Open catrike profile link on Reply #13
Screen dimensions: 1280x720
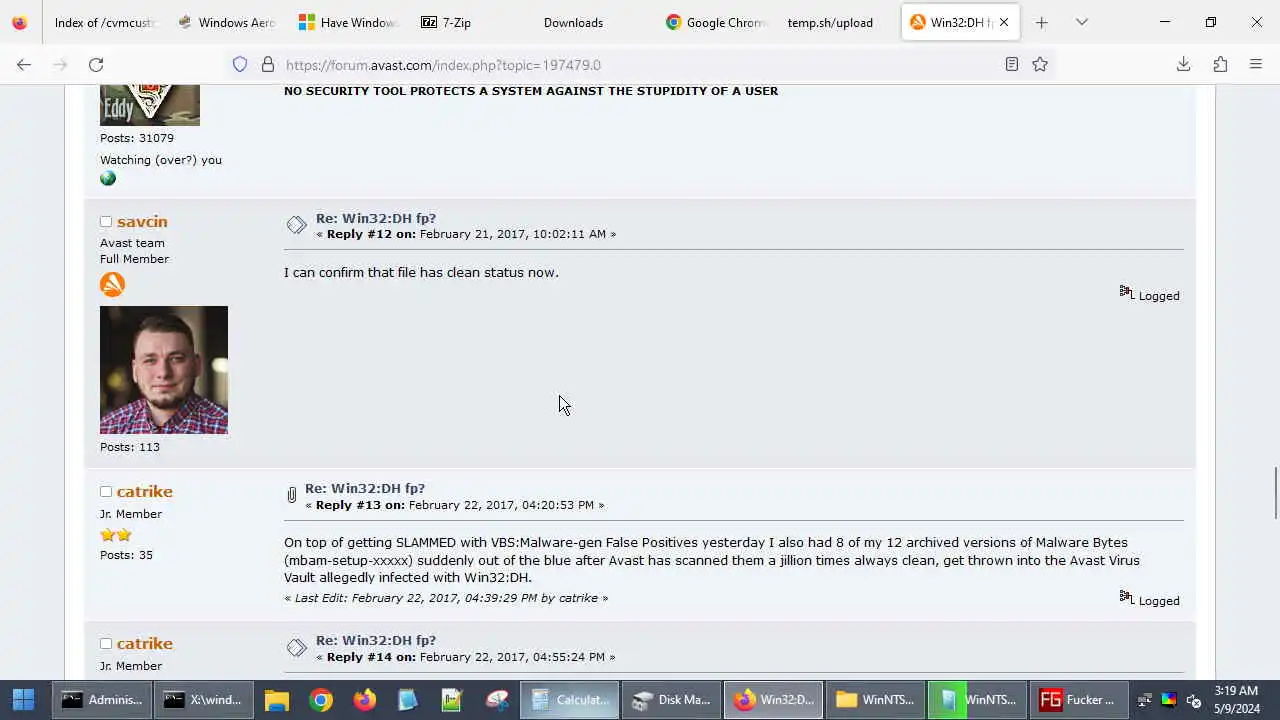pyautogui.click(x=145, y=492)
